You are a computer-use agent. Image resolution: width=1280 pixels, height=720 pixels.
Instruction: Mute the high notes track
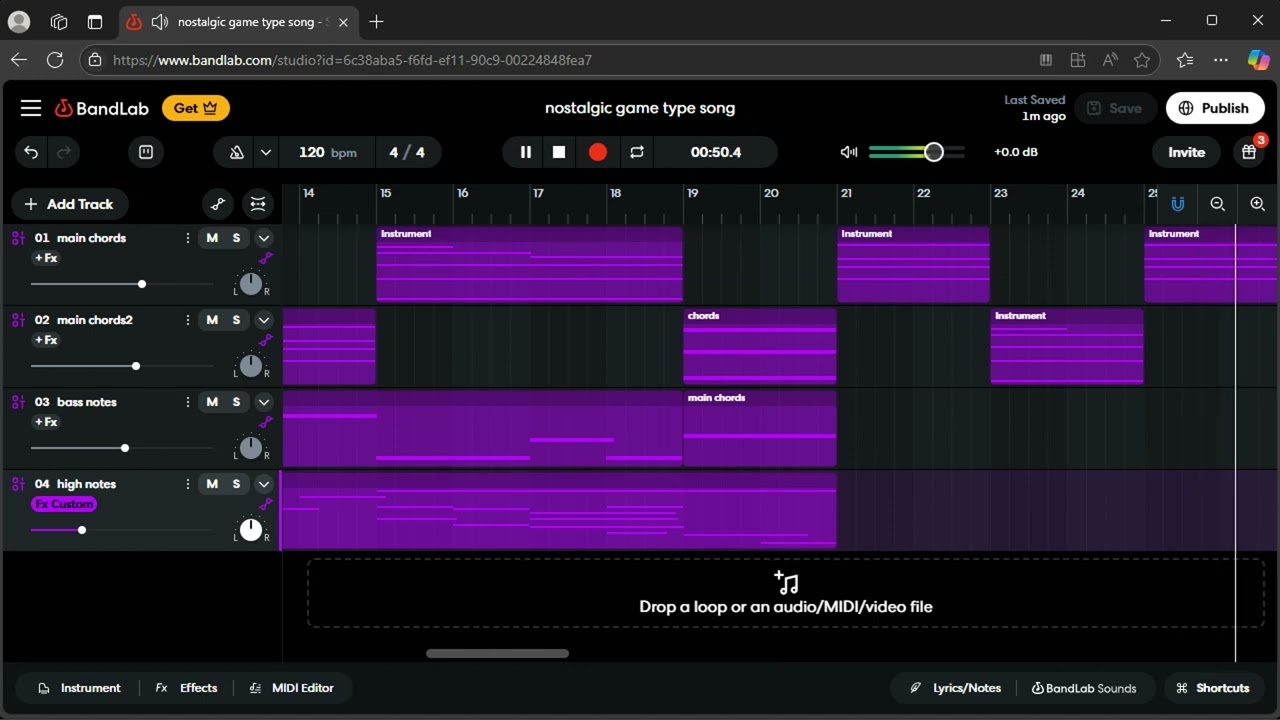click(212, 484)
